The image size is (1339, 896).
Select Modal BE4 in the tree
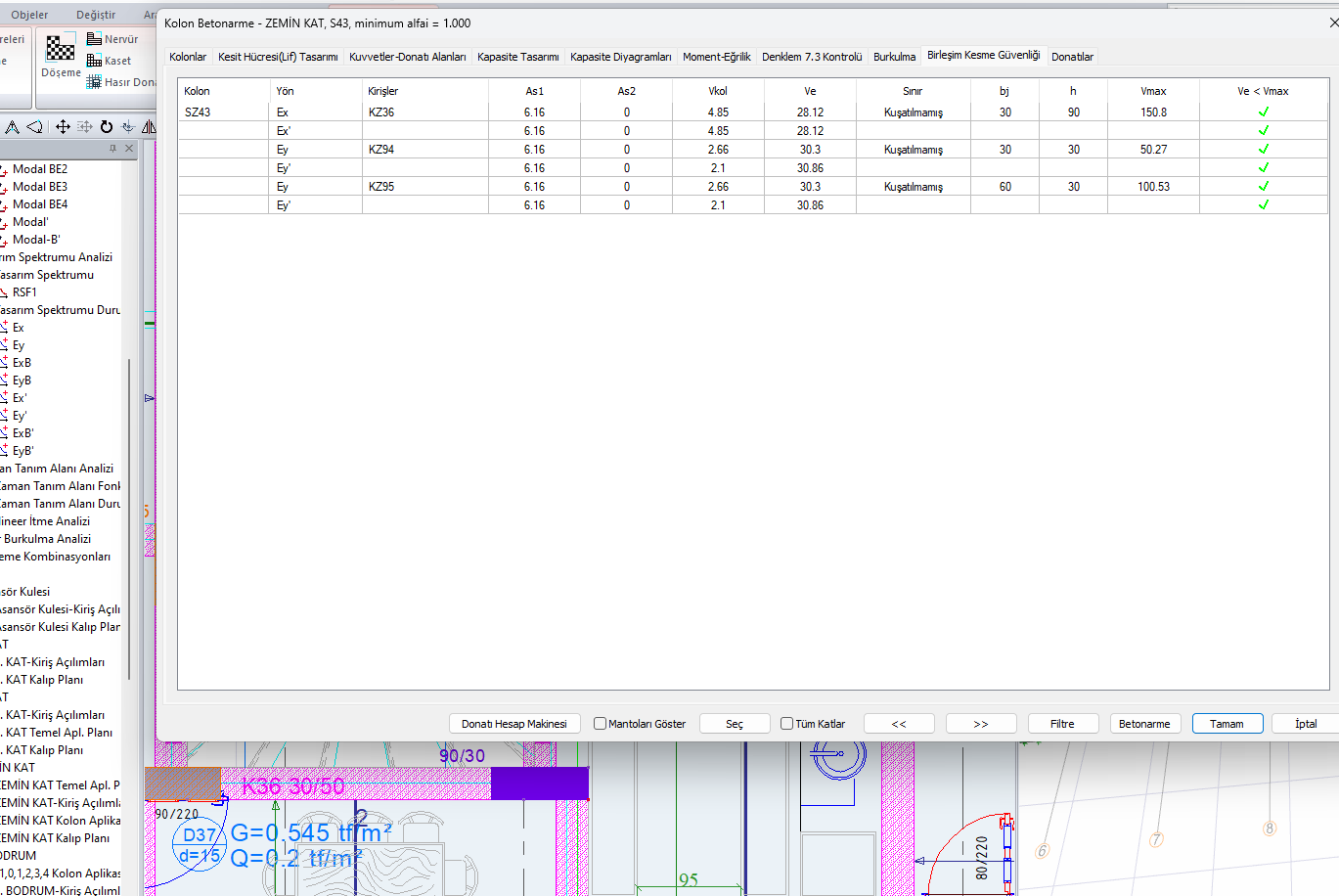point(40,204)
